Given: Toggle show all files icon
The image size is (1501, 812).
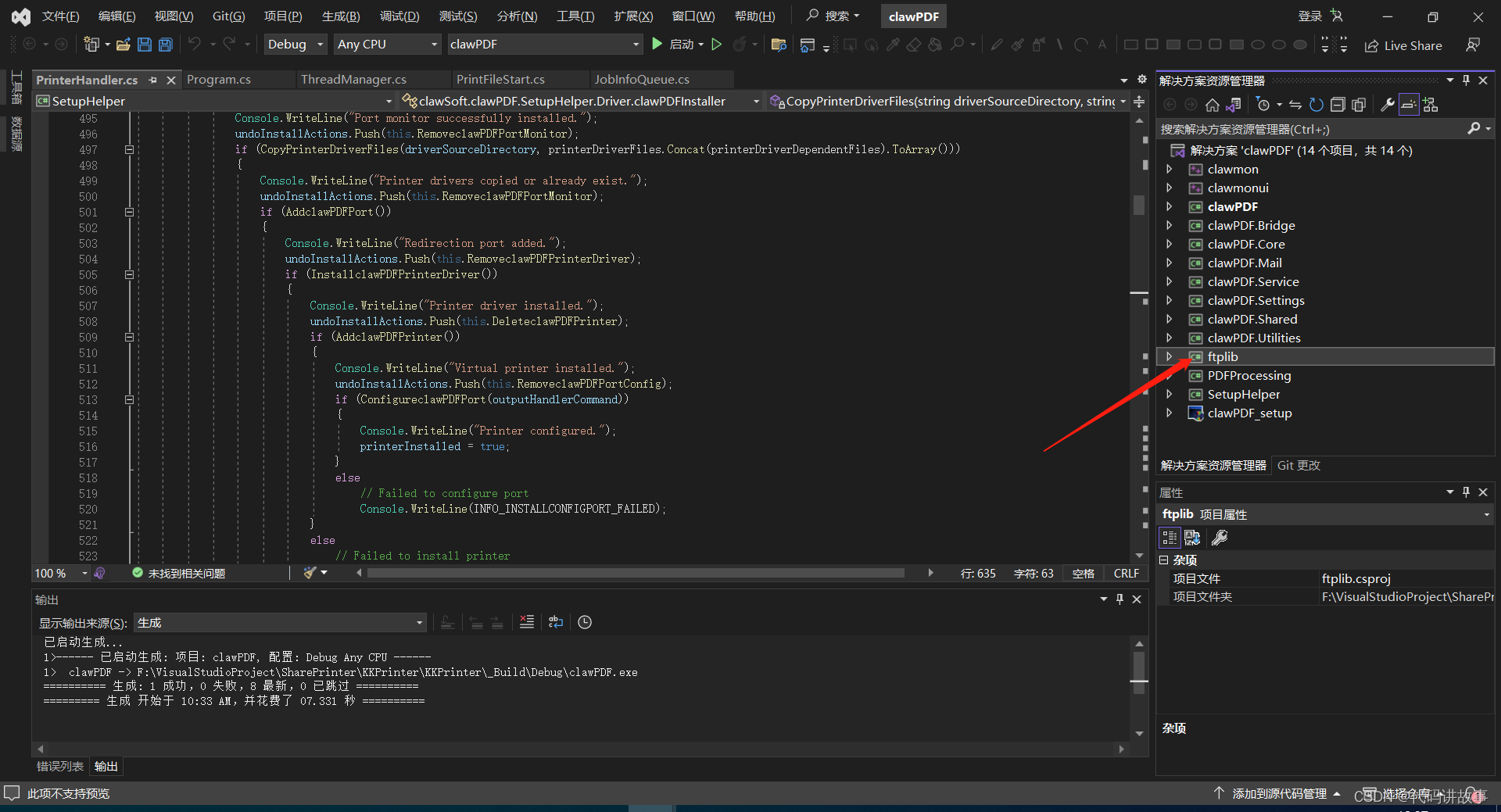Looking at the screenshot, I should pyautogui.click(x=1359, y=105).
